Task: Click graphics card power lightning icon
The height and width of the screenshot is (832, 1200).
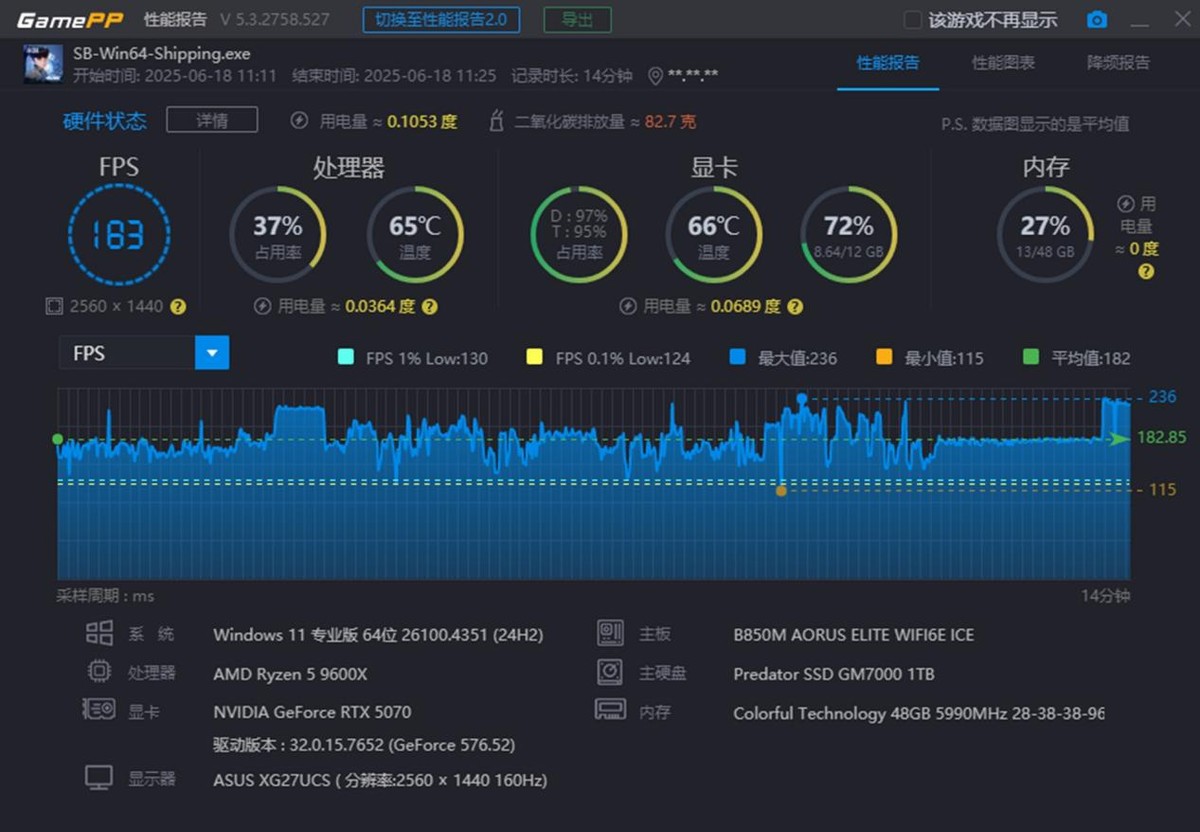Action: 628,306
